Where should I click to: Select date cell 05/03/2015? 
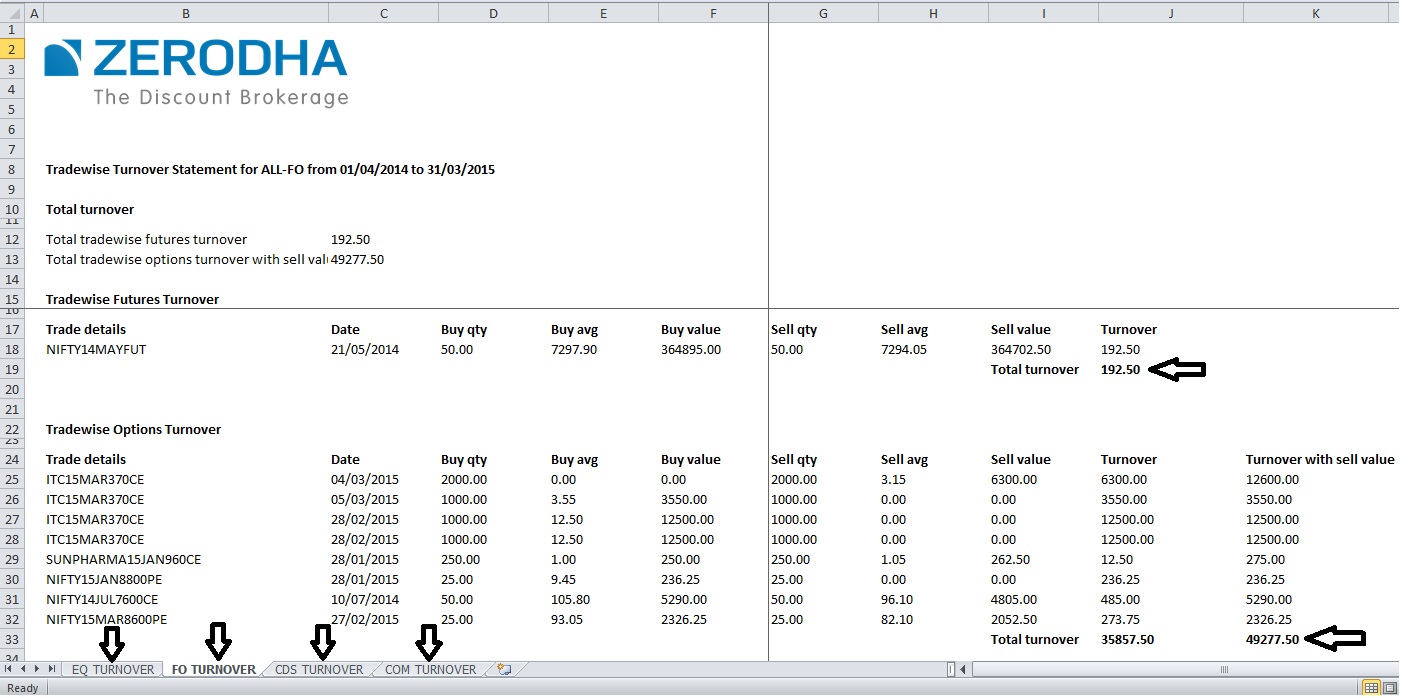coord(364,499)
